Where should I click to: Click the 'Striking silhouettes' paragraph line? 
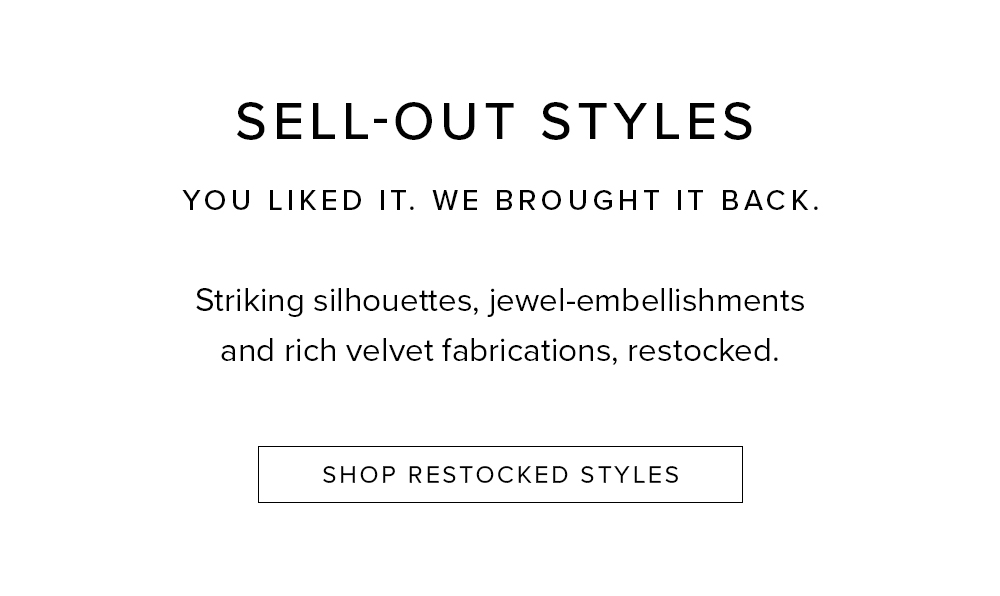tap(500, 301)
